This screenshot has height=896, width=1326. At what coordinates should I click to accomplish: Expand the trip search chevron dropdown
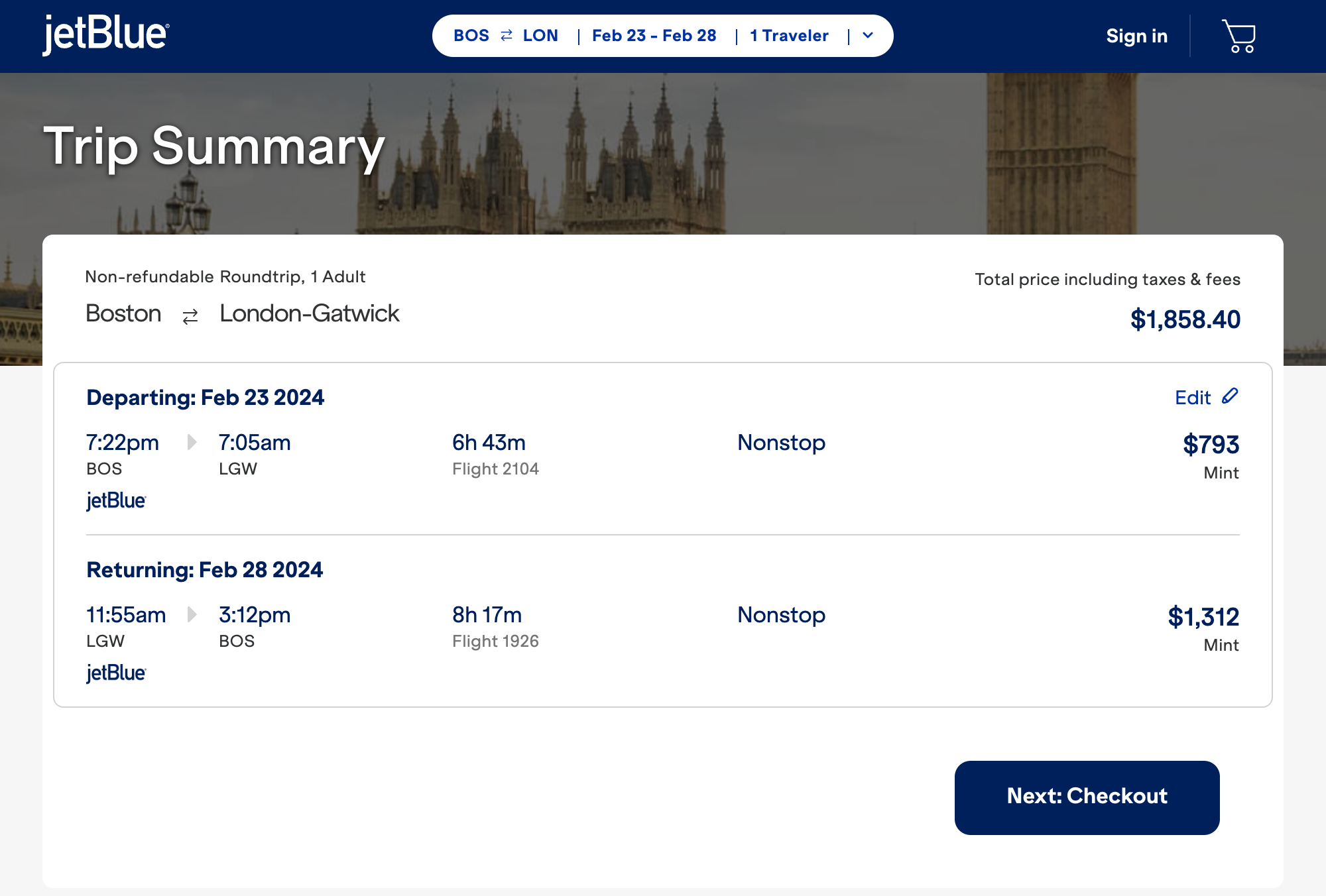868,36
